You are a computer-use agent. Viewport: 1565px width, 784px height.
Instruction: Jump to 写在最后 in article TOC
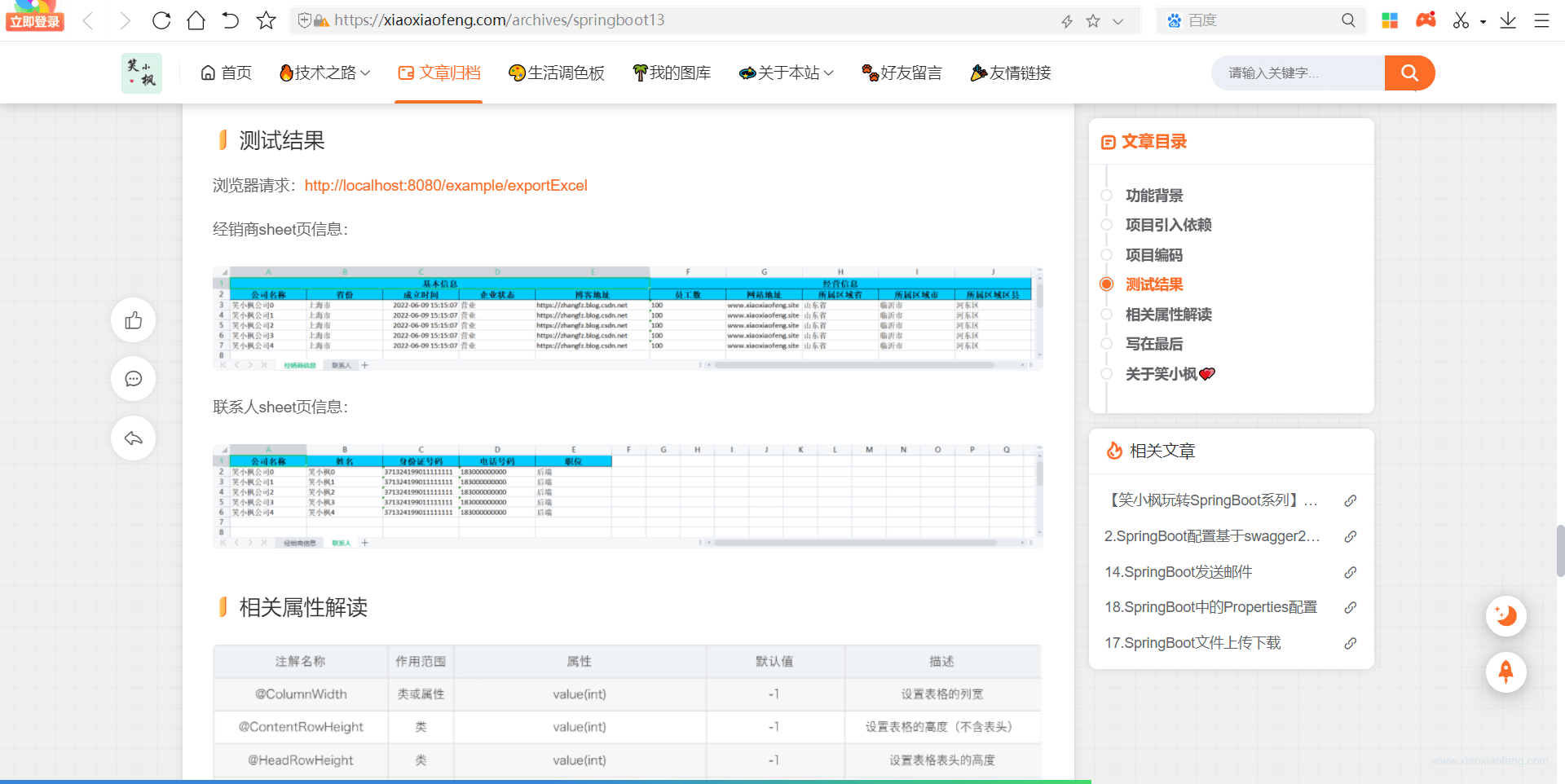click(1154, 344)
